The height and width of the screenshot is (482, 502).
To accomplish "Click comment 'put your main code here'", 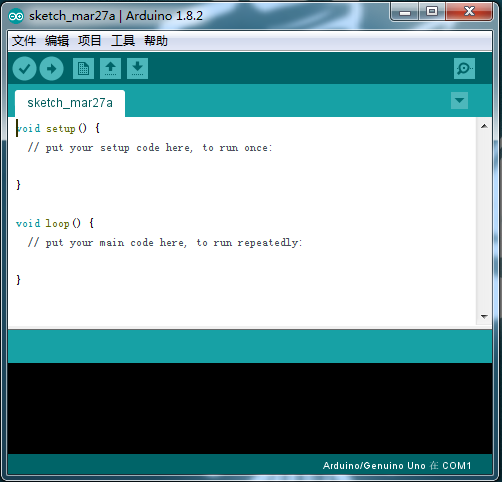I will 165,243.
